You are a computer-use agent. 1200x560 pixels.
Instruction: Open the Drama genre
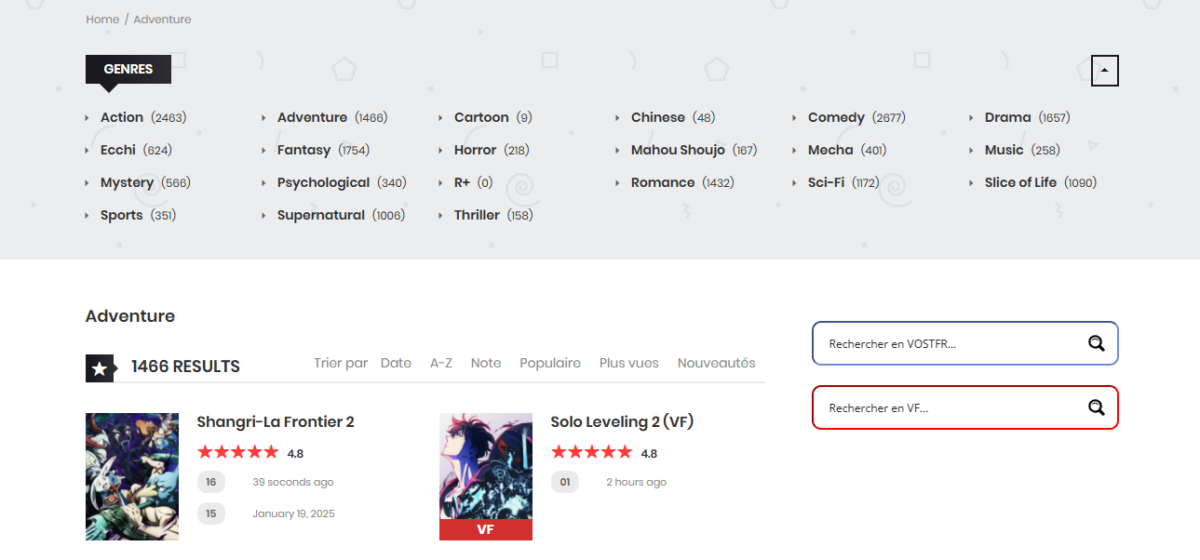click(x=1008, y=117)
